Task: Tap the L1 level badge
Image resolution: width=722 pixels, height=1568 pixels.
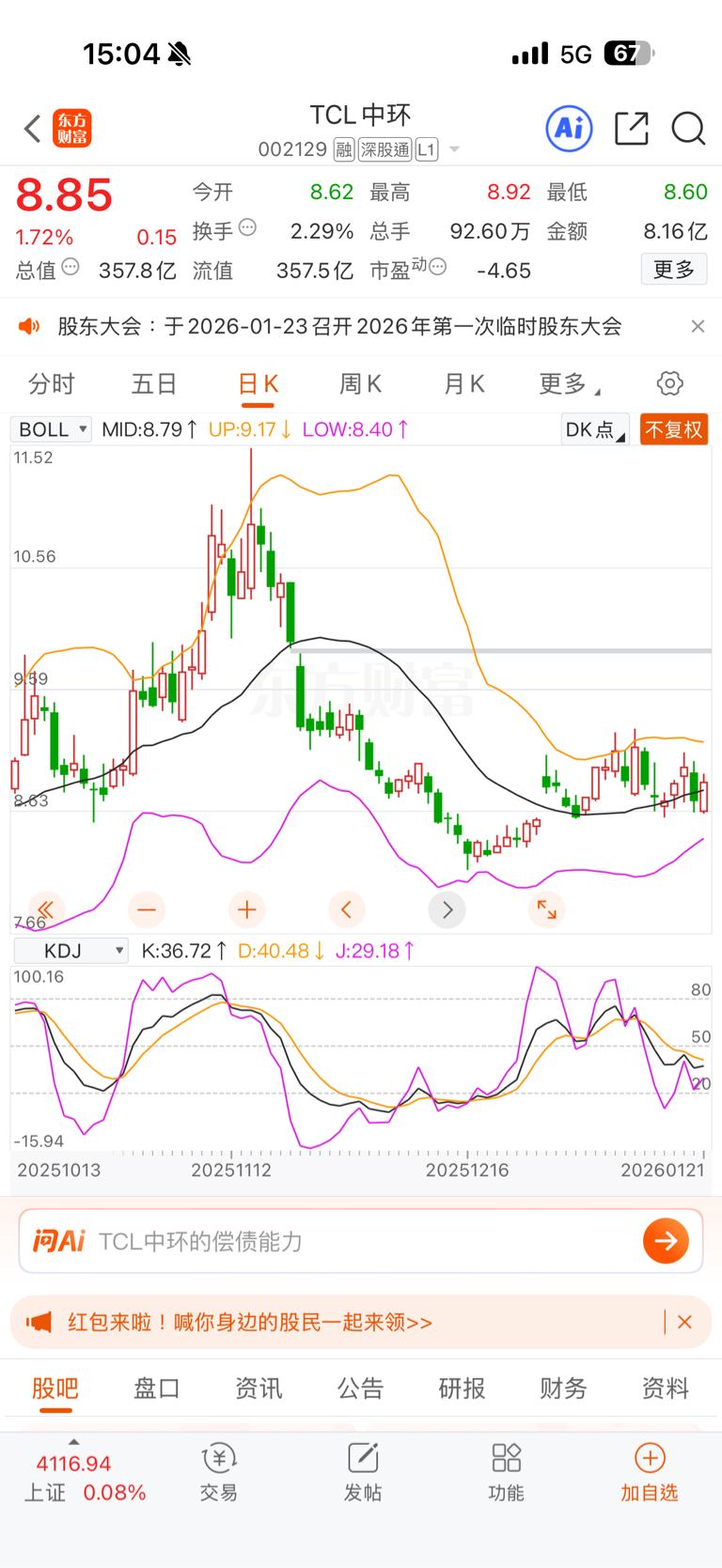Action: point(427,149)
